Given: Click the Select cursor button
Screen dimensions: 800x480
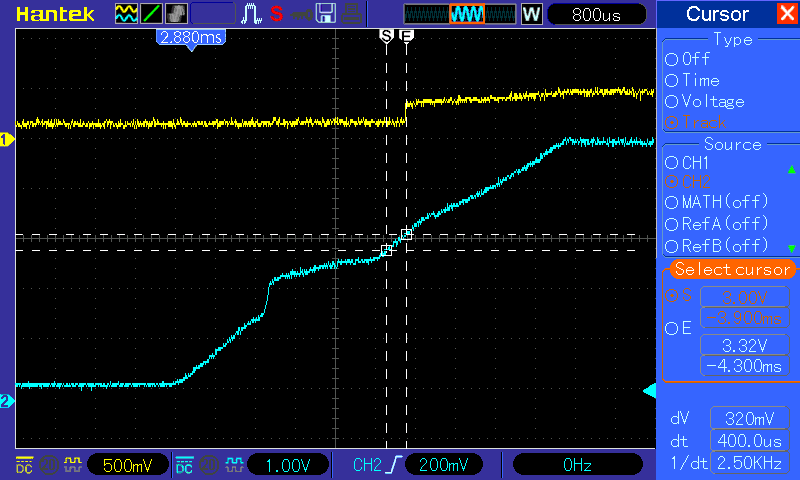Looking at the screenshot, I should (732, 269).
